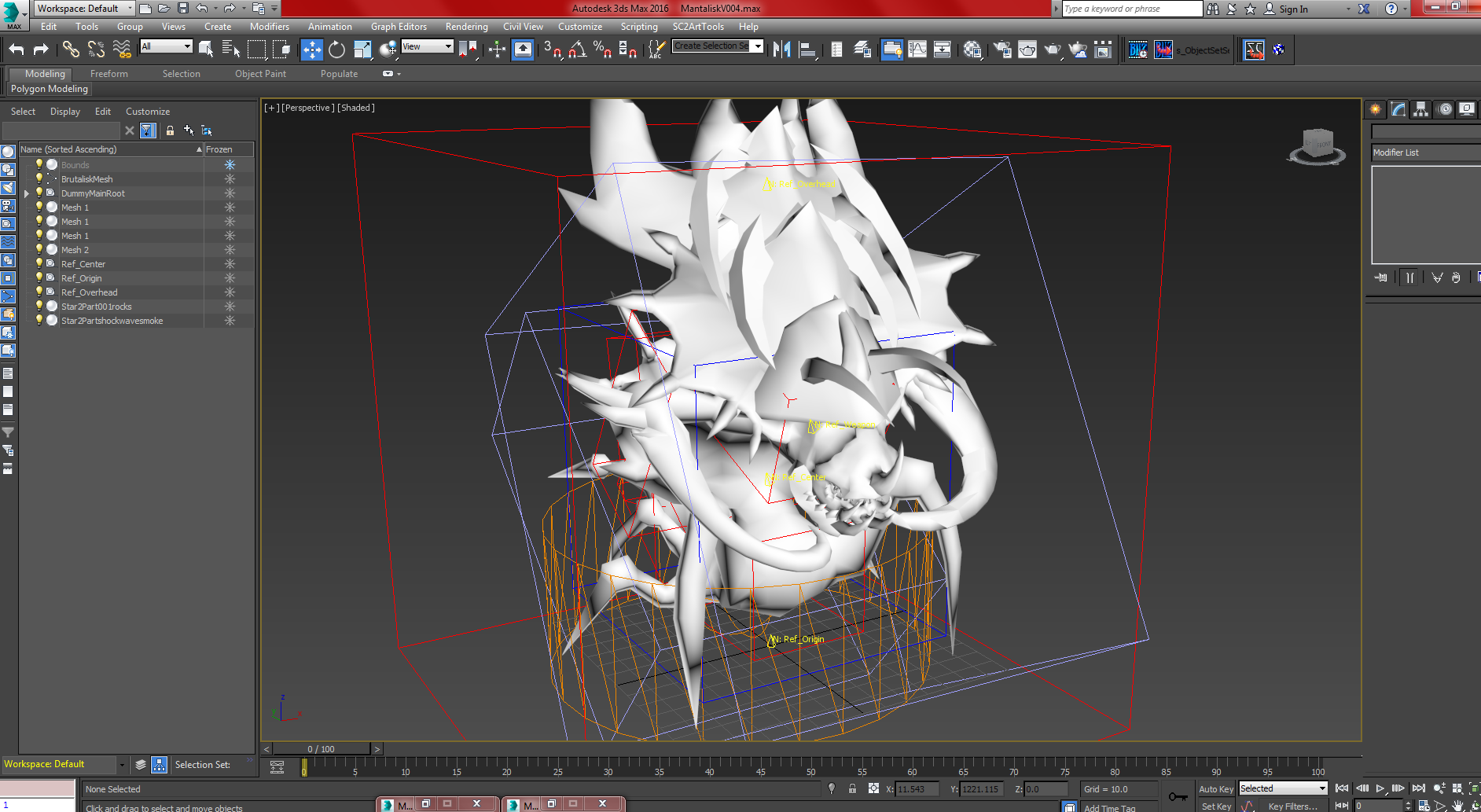Click the Sign In link

(1293, 9)
